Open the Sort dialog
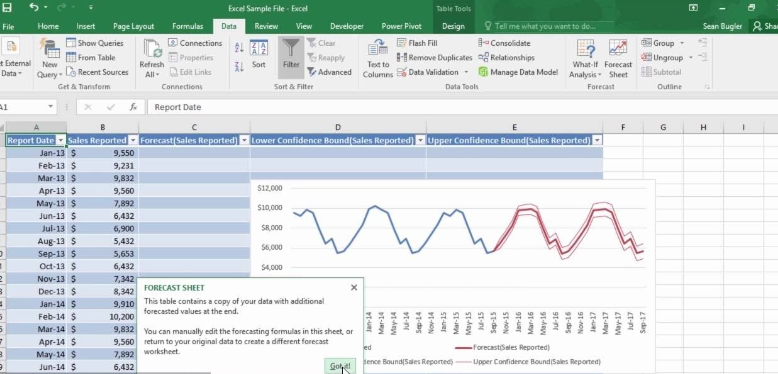This screenshot has height=374, width=778. [x=259, y=54]
